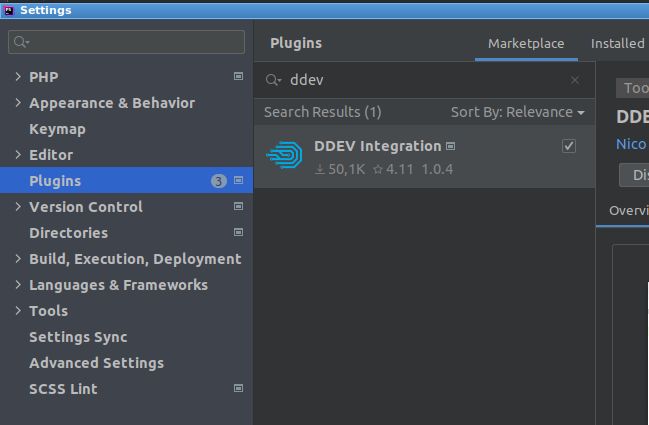The height and width of the screenshot is (425, 649).
Task: Expand the PHP settings section
Action: 18,77
